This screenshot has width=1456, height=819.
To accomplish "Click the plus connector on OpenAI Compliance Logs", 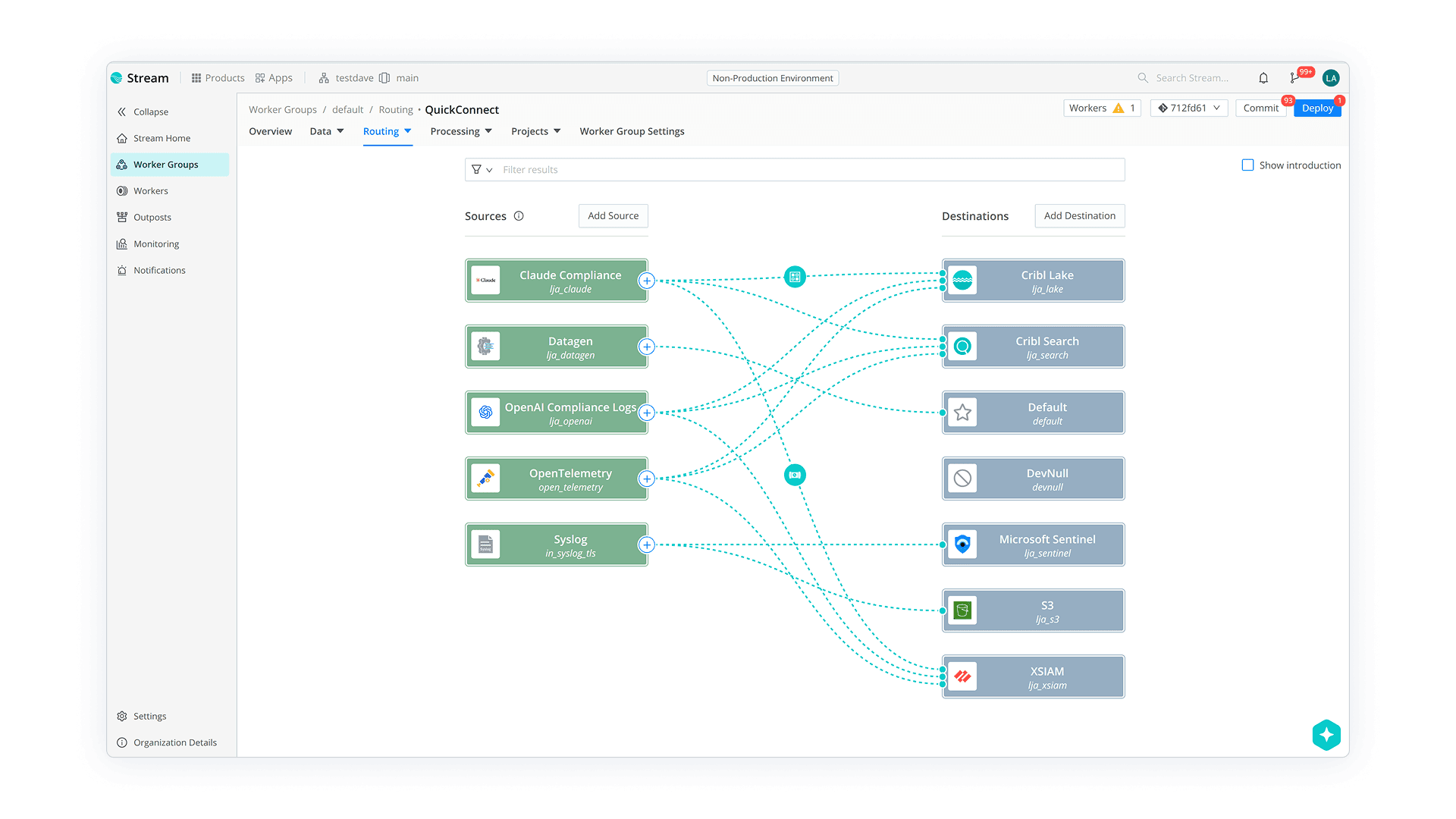I will (647, 413).
